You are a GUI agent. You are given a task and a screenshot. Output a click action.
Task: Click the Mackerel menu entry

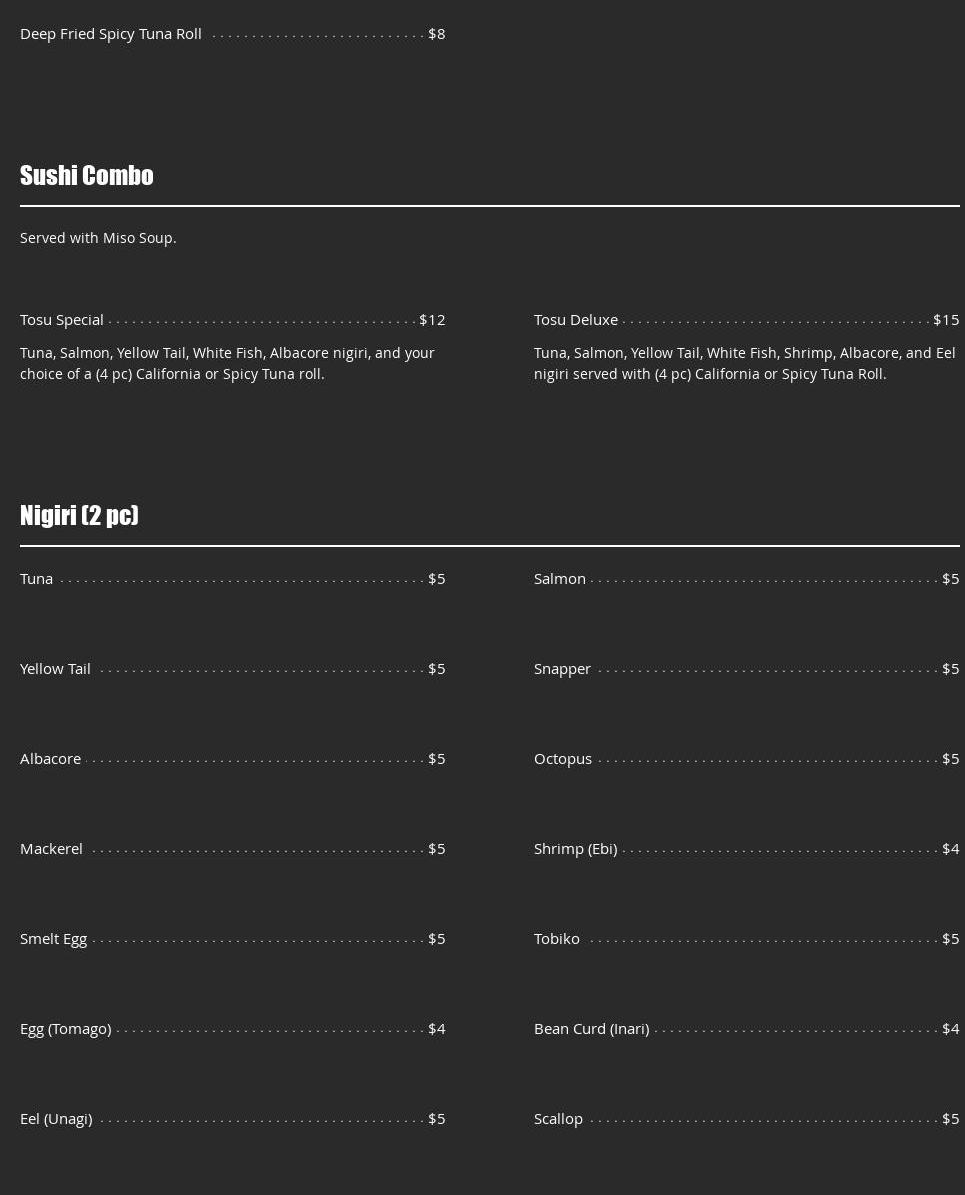tap(52, 849)
